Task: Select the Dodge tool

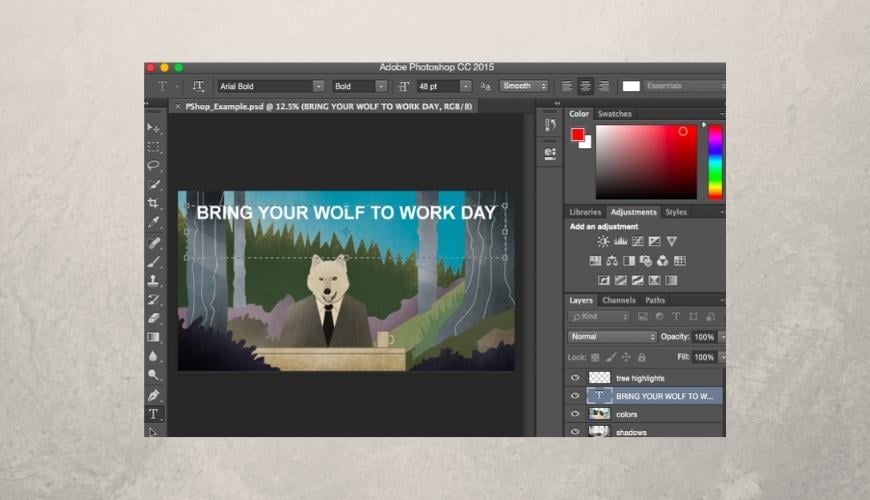Action: pos(154,375)
